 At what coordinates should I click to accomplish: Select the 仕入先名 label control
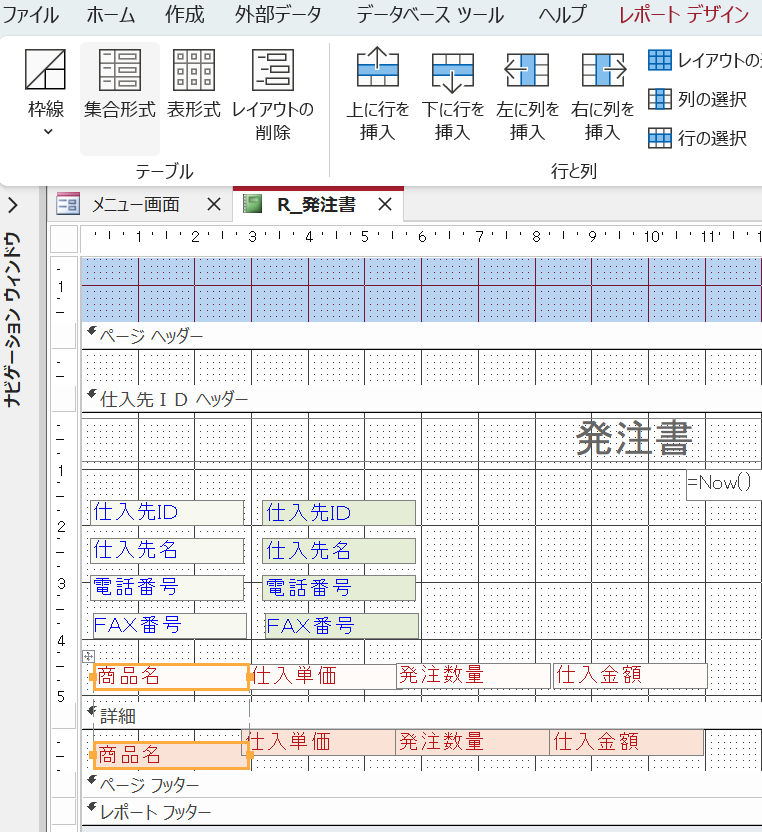167,550
